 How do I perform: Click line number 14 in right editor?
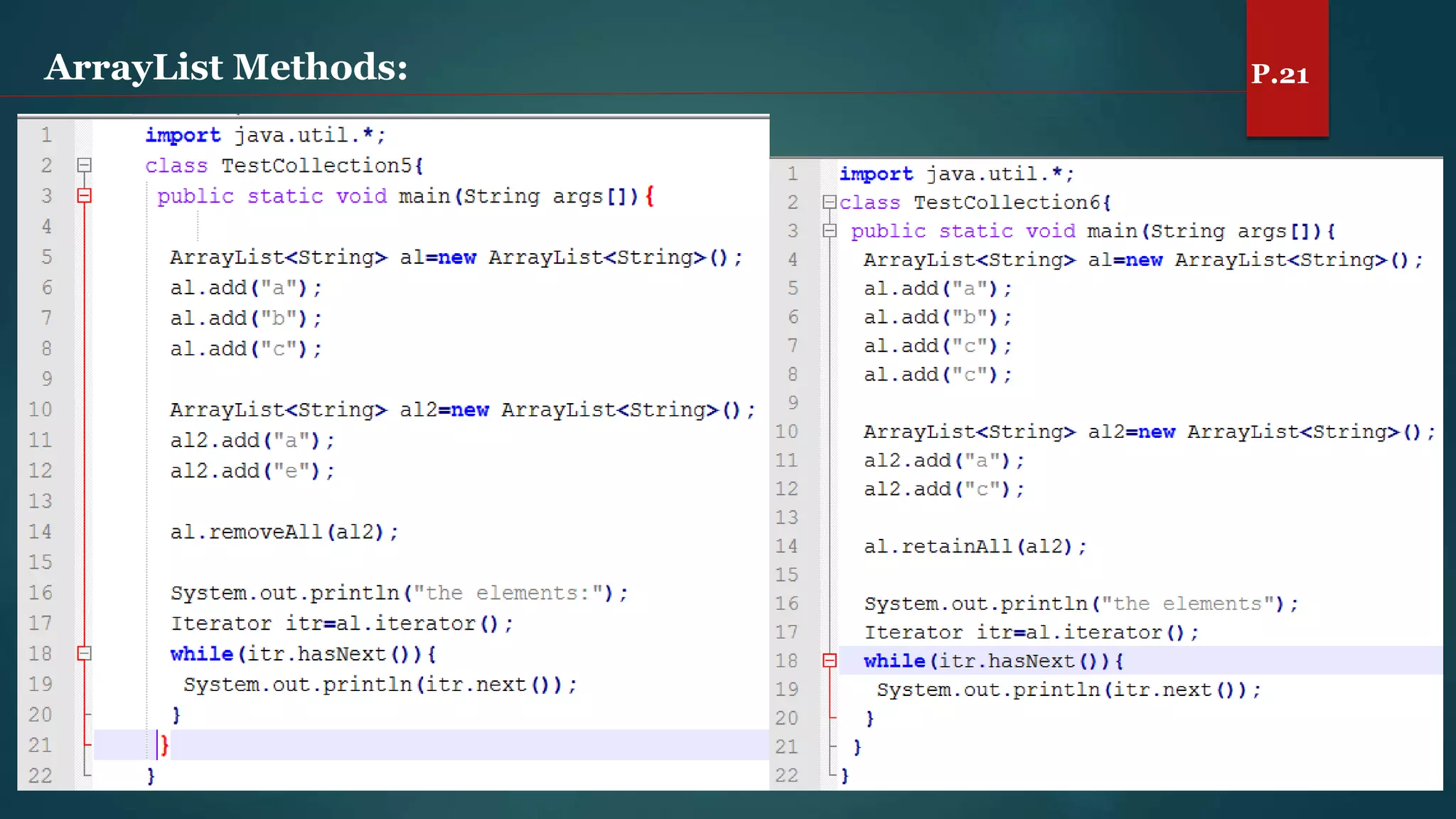786,546
